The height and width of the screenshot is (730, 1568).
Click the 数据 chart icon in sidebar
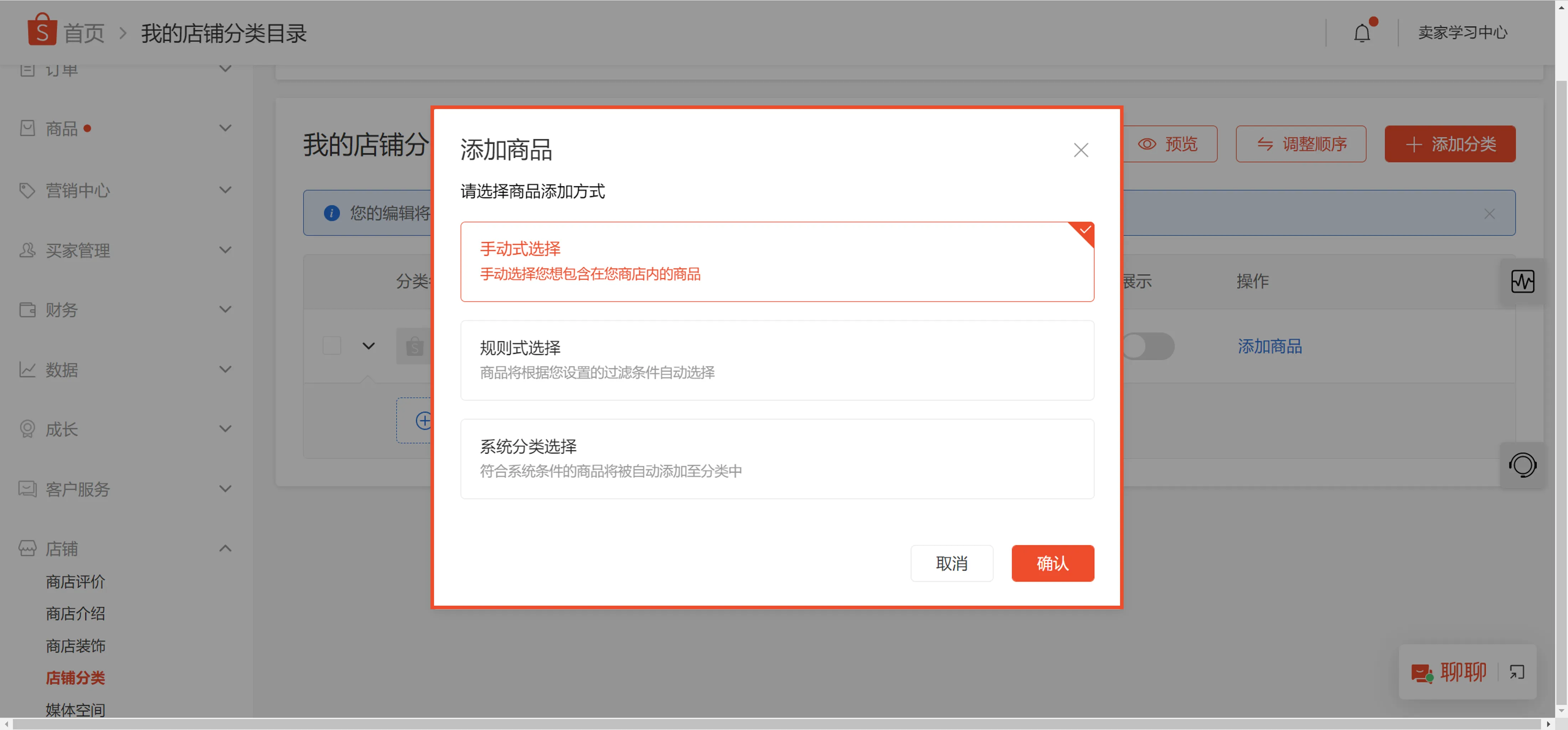(27, 369)
